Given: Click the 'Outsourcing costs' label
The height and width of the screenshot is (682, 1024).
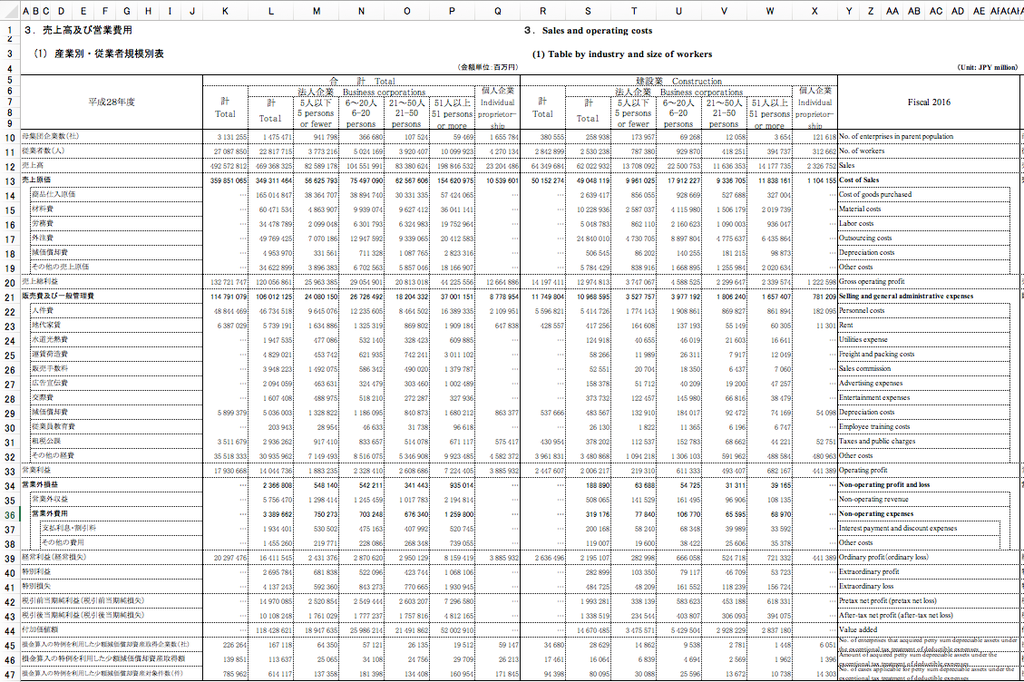Looking at the screenshot, I should click(865, 238).
